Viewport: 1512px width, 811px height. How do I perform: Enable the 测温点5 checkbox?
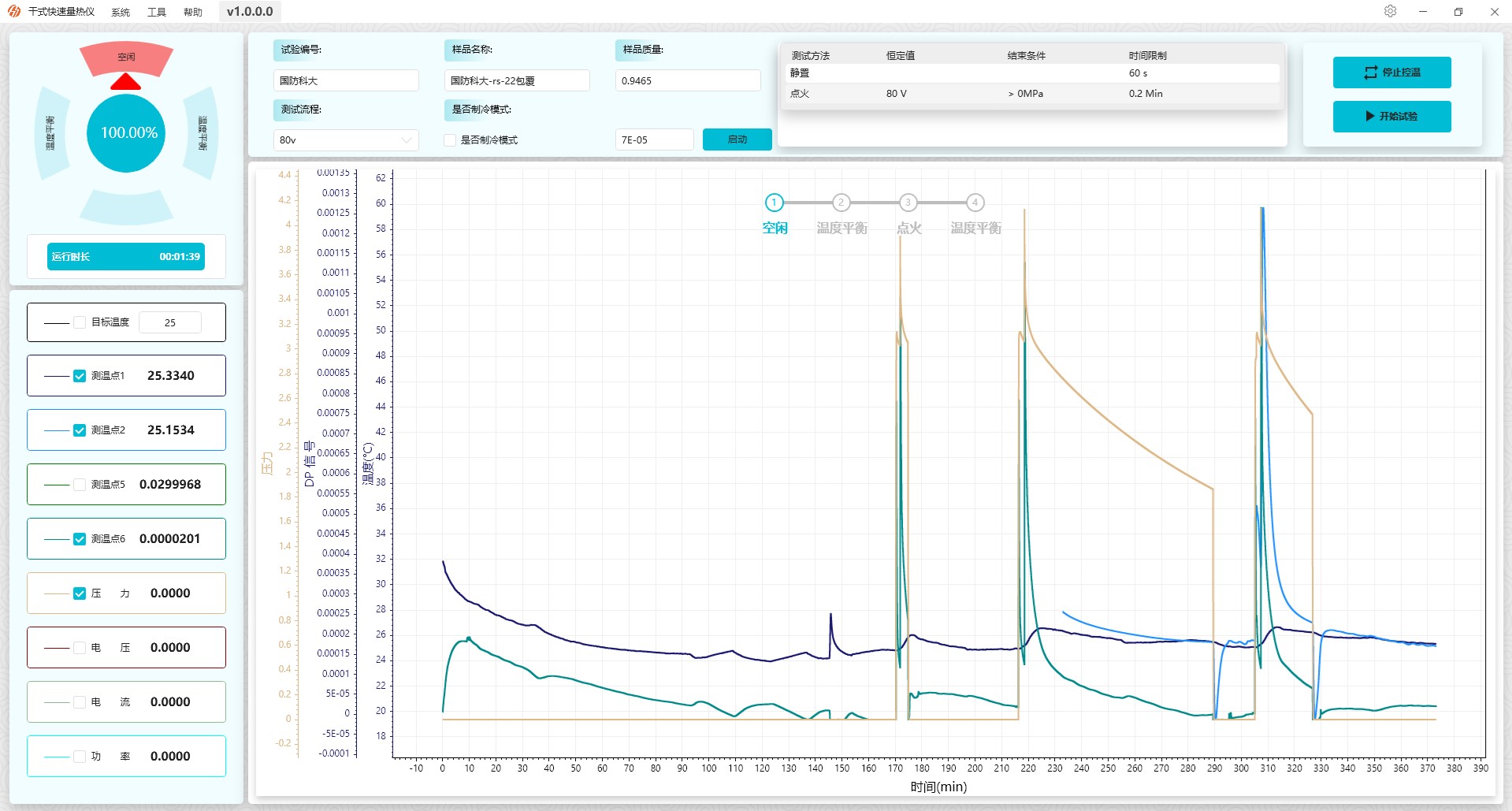coord(80,485)
